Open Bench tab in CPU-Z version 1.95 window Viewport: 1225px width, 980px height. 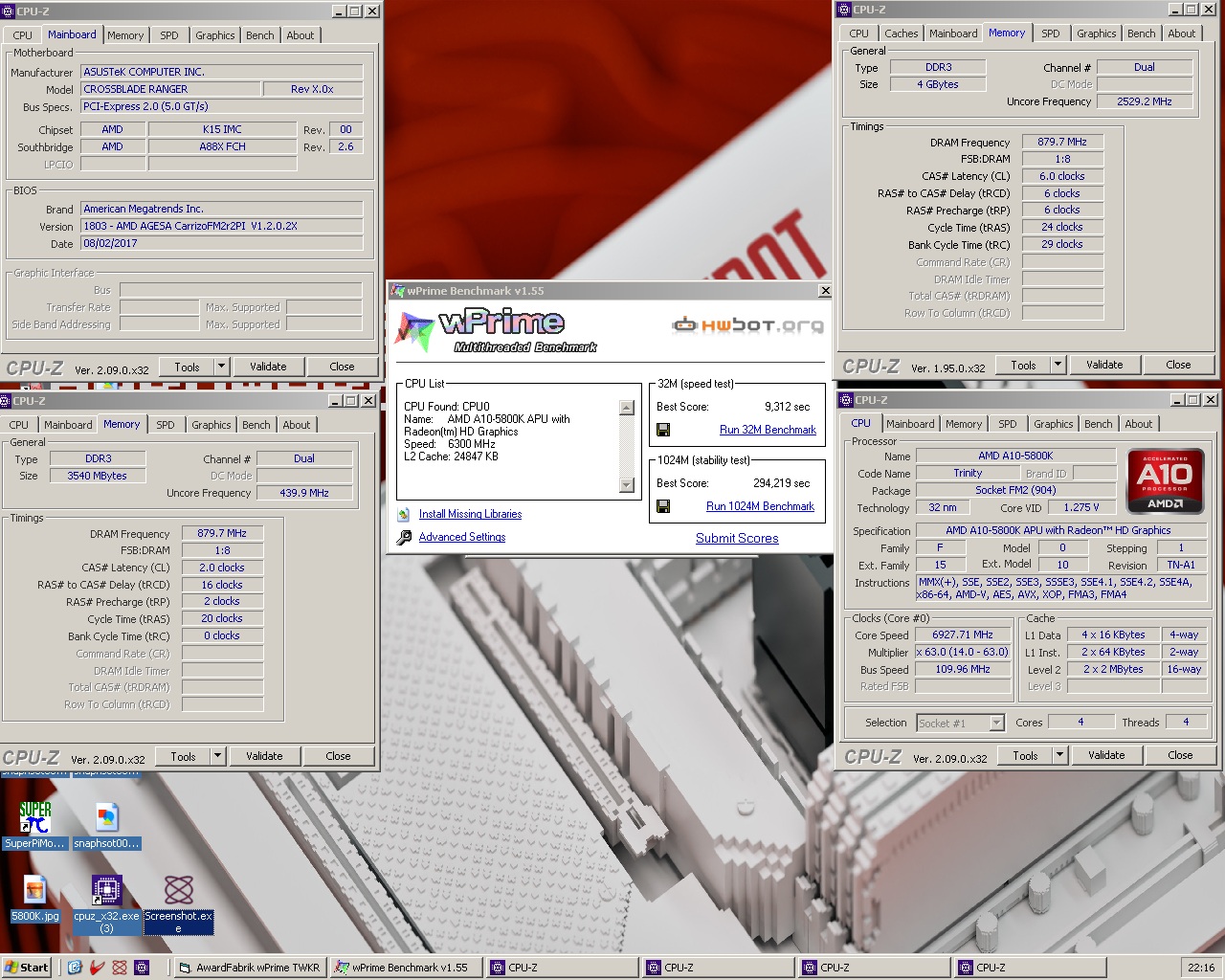1142,33
